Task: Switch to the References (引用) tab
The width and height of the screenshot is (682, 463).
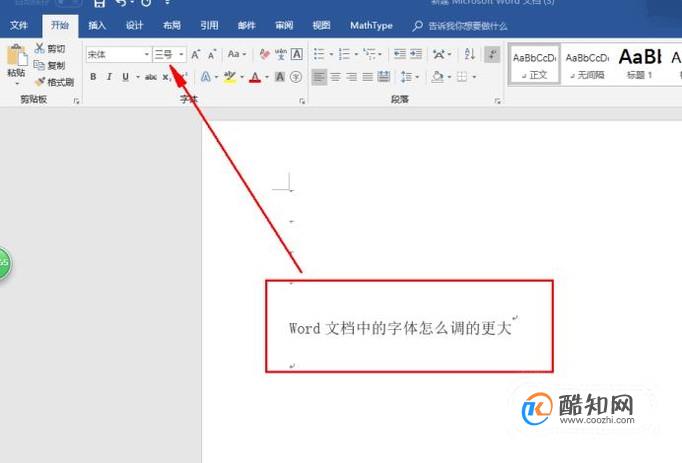Action: [x=209, y=25]
